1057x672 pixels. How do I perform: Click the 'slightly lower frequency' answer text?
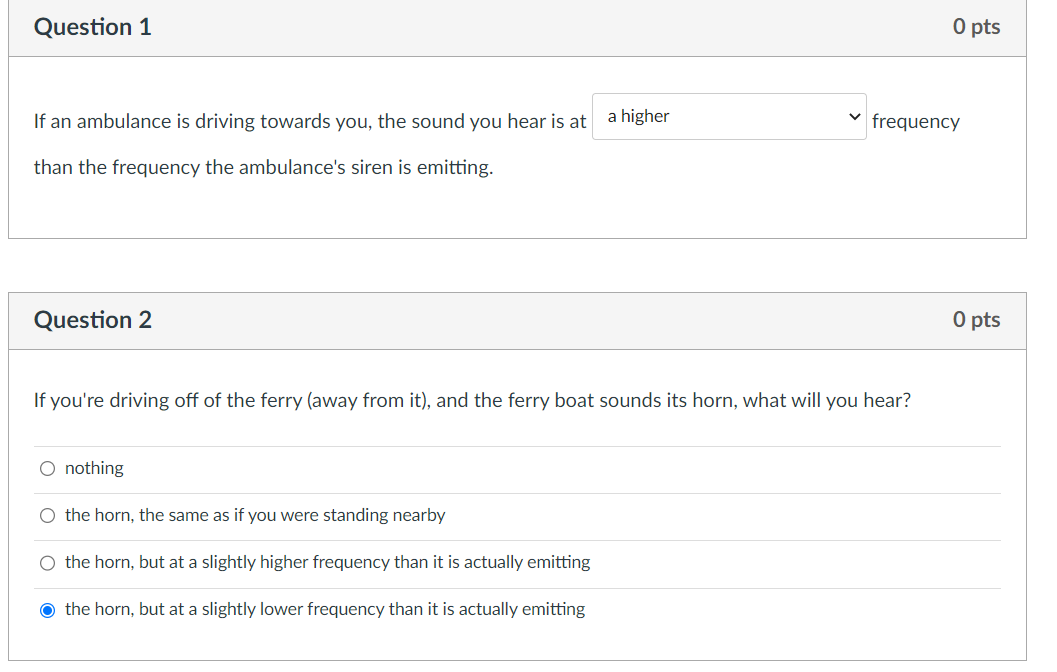(325, 609)
